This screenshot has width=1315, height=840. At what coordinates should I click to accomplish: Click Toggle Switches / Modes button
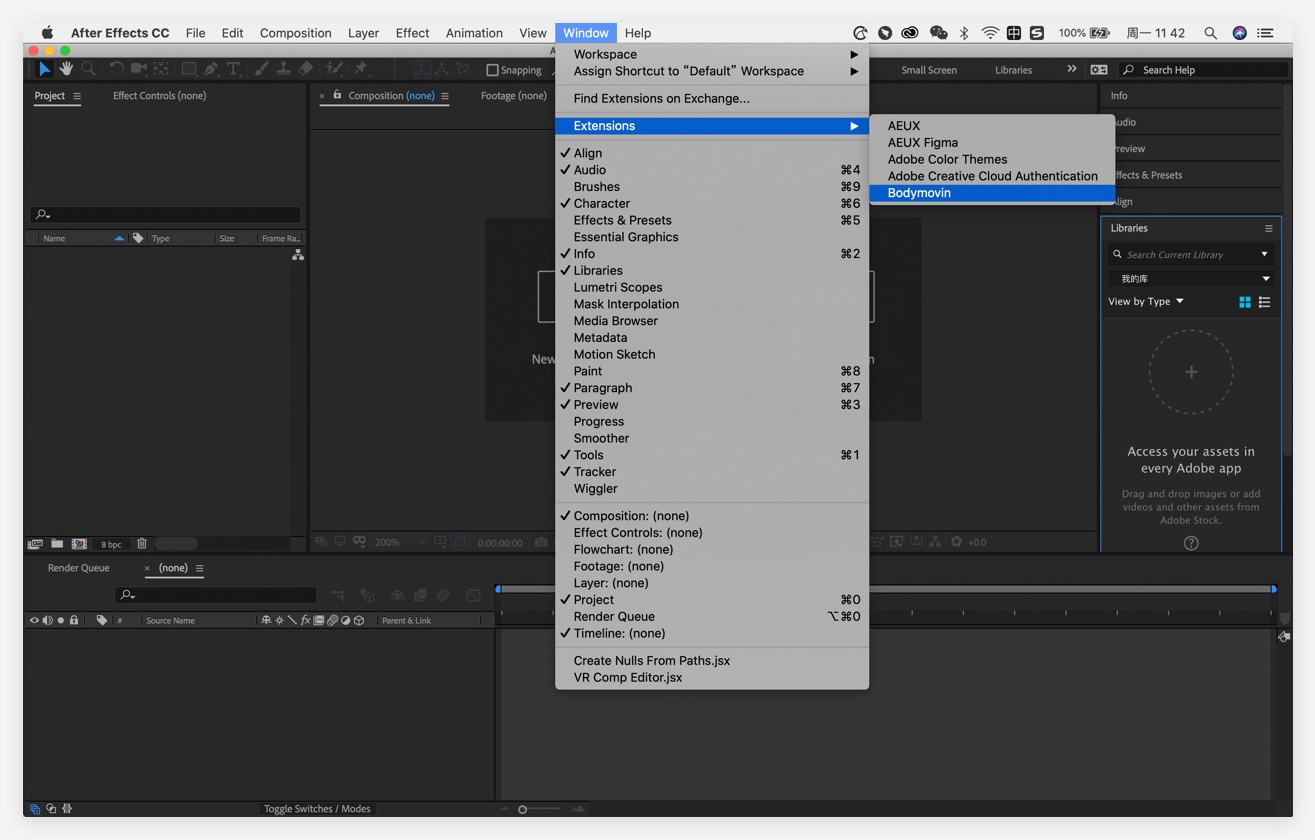click(x=317, y=809)
